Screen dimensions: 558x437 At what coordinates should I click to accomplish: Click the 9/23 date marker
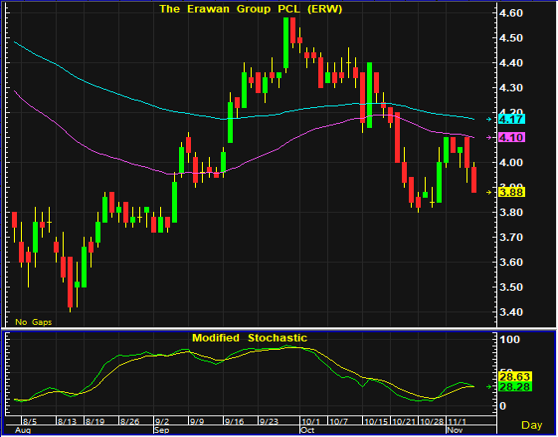click(x=269, y=422)
